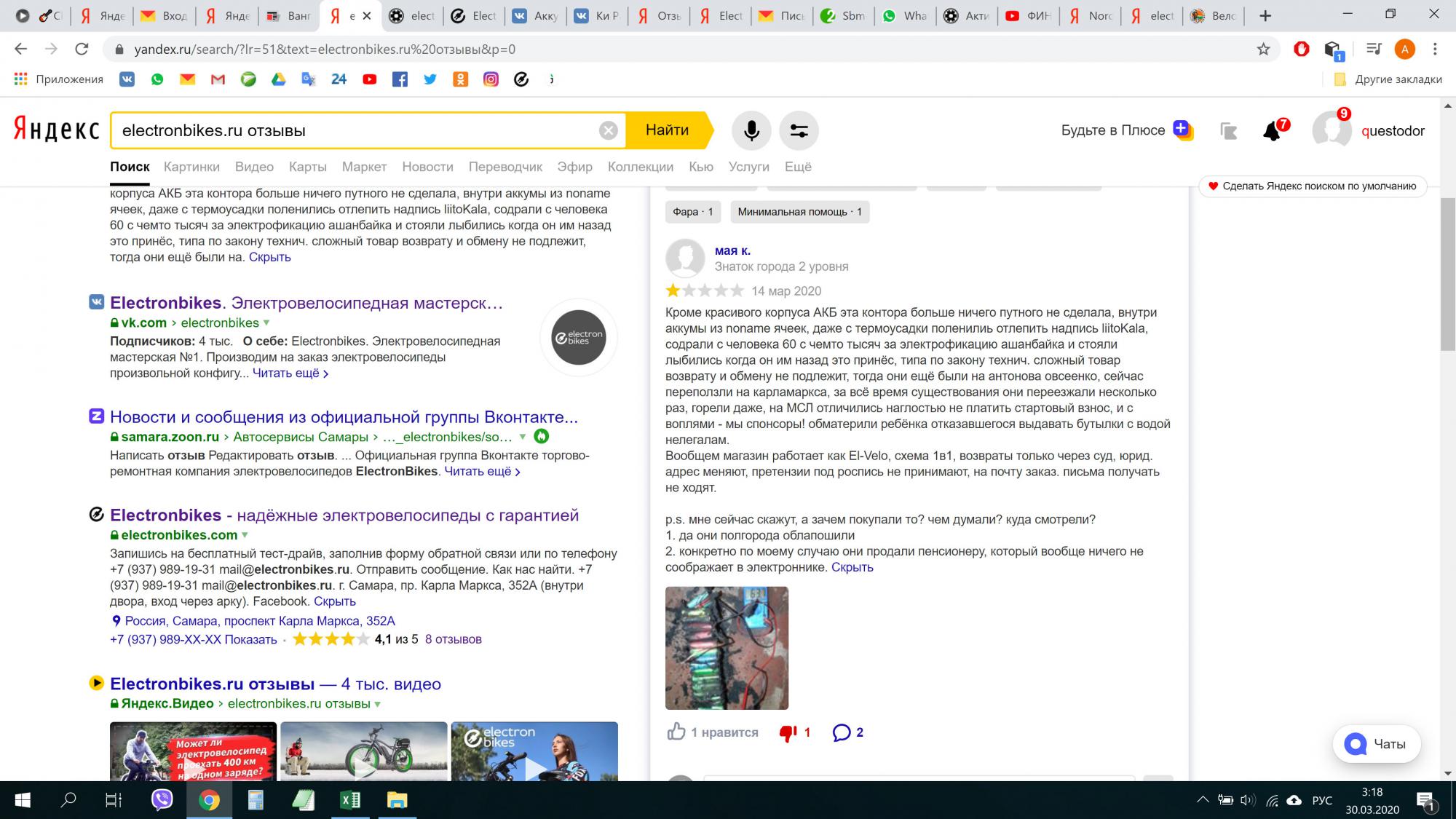Viewport: 1456px width, 819px height.
Task: Open Facebook bookmark icon
Action: [x=400, y=79]
